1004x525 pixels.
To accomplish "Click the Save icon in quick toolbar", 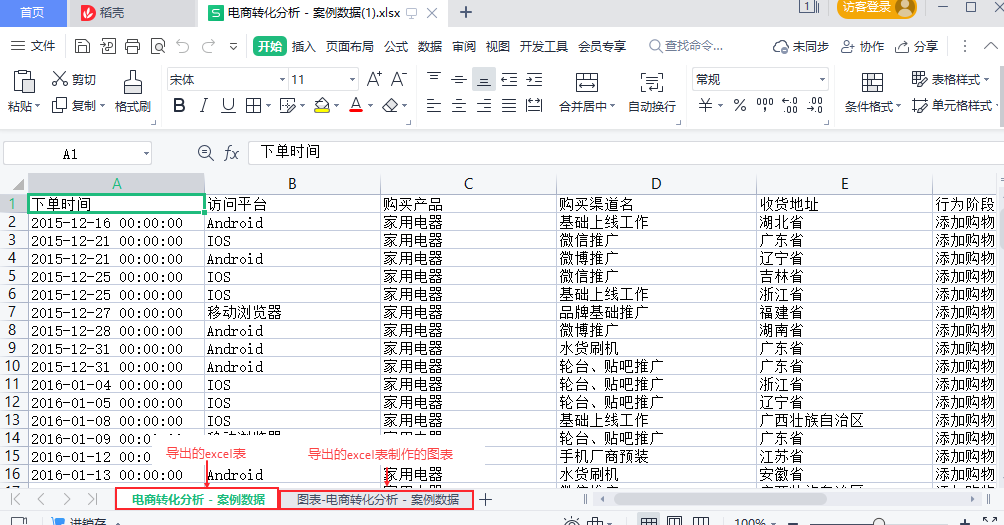I will click(82, 46).
